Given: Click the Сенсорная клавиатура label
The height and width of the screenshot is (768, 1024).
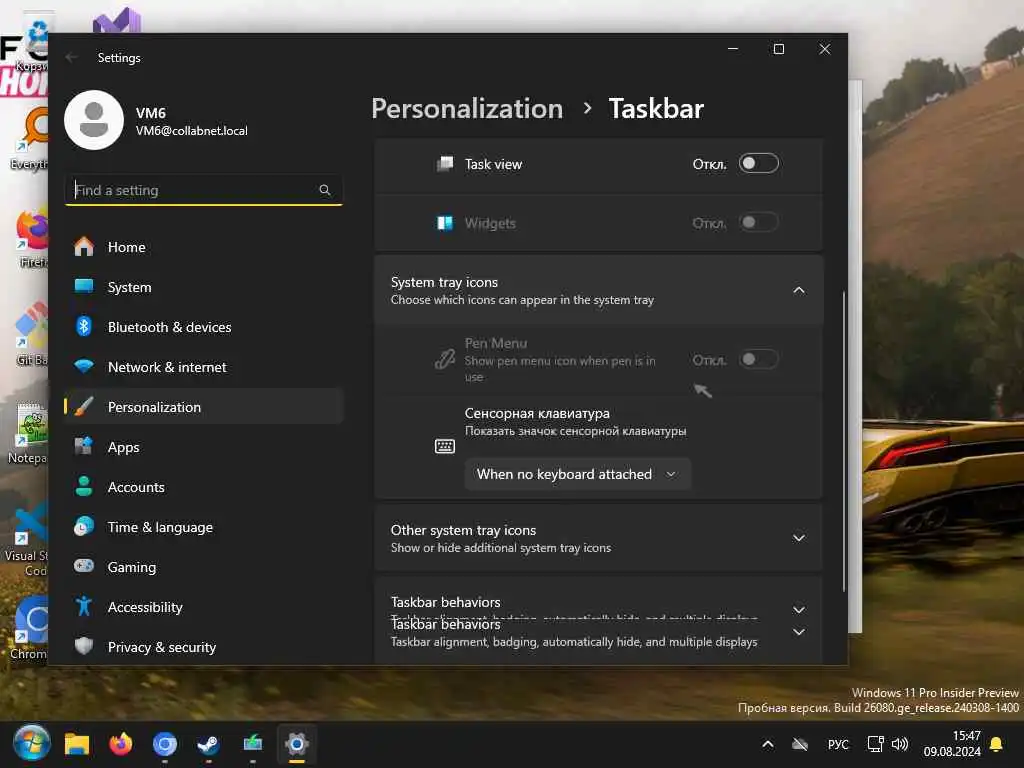Looking at the screenshot, I should coord(537,413).
